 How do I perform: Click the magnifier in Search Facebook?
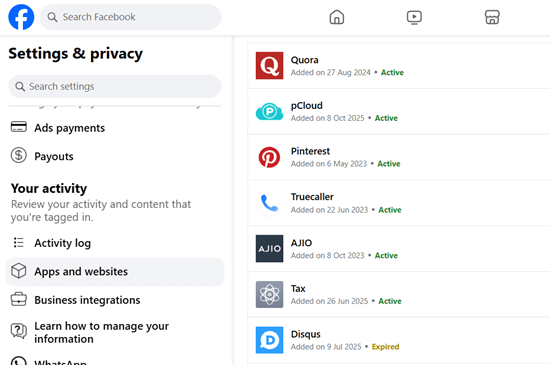click(52, 17)
